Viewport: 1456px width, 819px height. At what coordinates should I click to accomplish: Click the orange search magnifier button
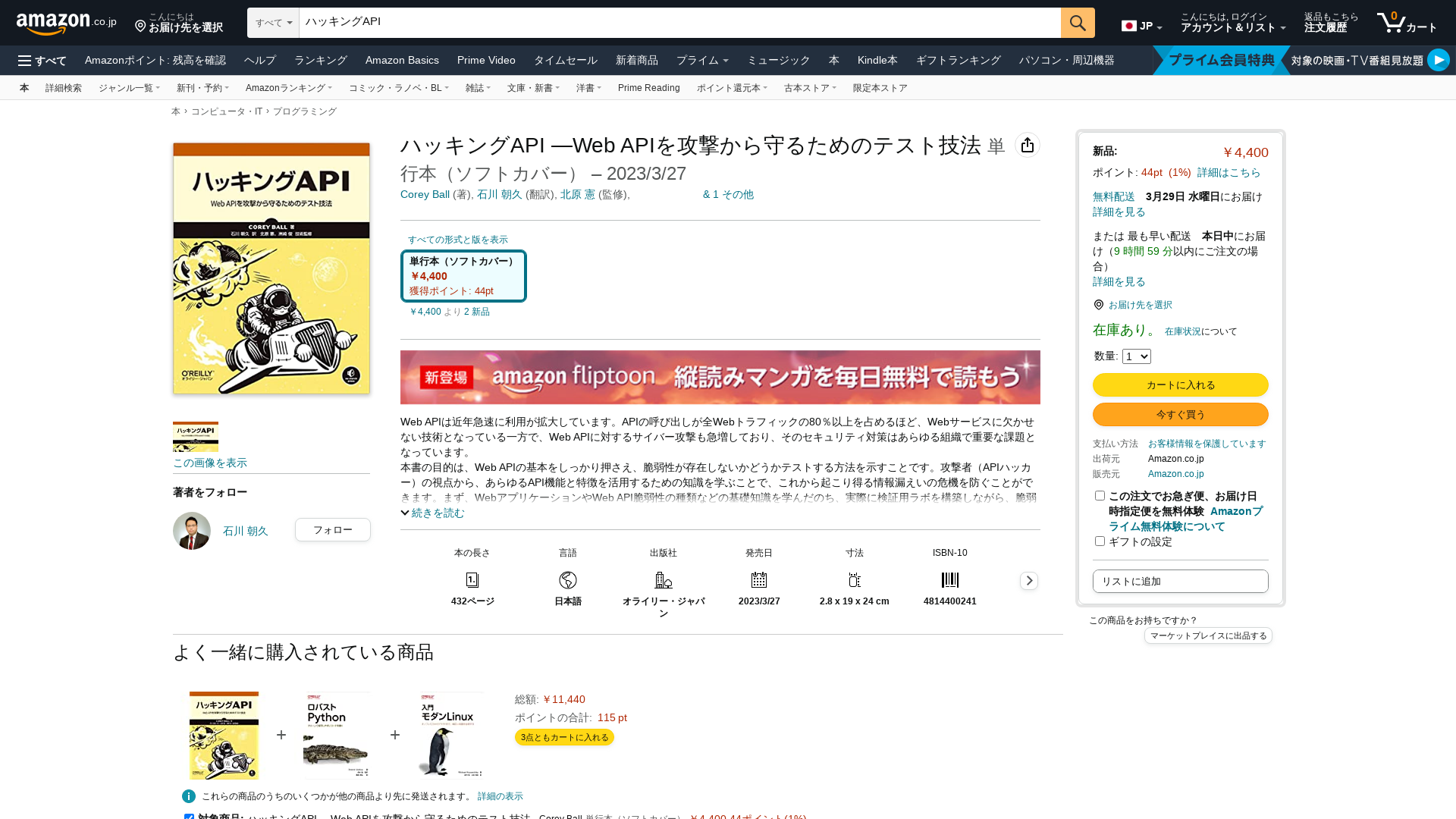point(1078,23)
